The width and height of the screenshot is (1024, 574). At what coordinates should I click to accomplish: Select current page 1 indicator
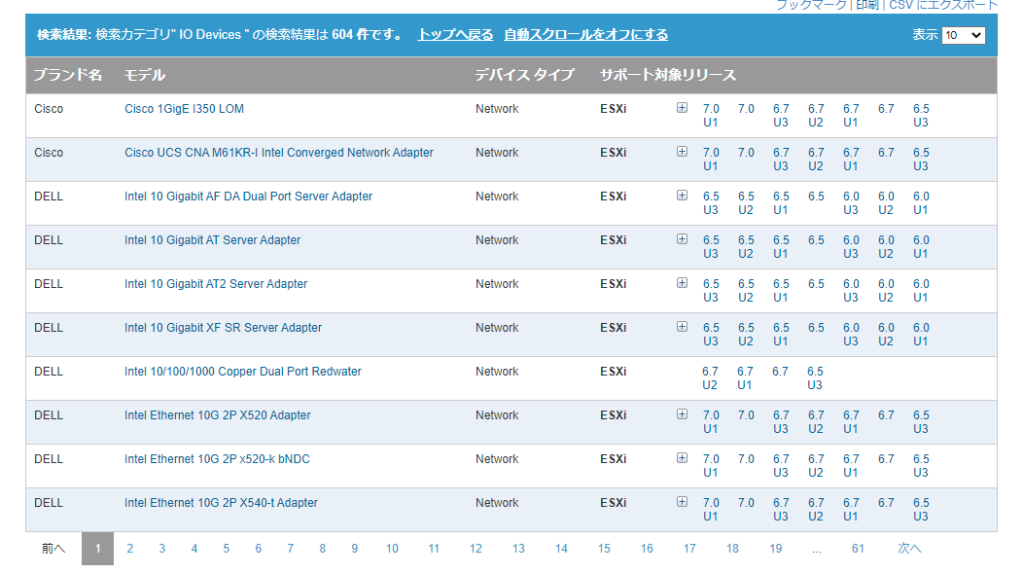pyautogui.click(x=98, y=549)
